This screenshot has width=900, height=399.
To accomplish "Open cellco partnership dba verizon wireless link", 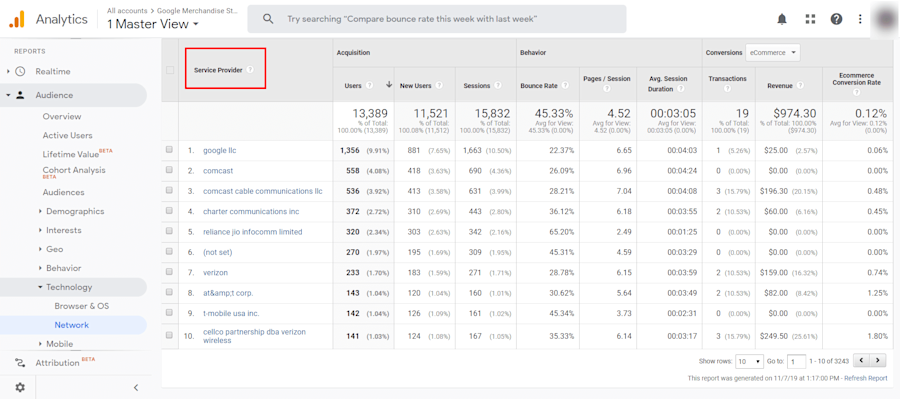I will click(x=254, y=336).
